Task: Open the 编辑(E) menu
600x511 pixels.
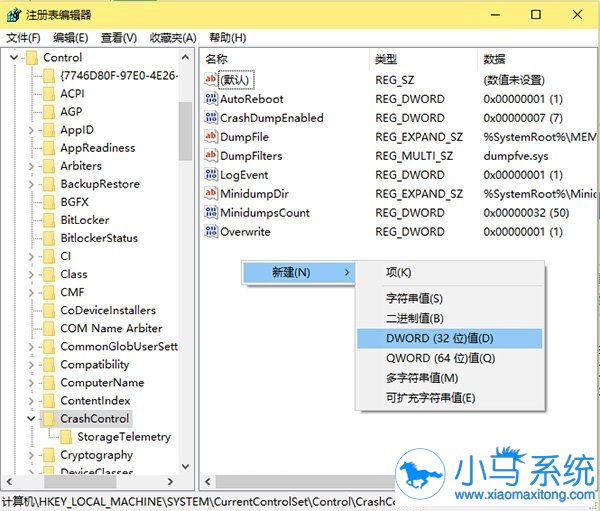Action: coord(71,38)
